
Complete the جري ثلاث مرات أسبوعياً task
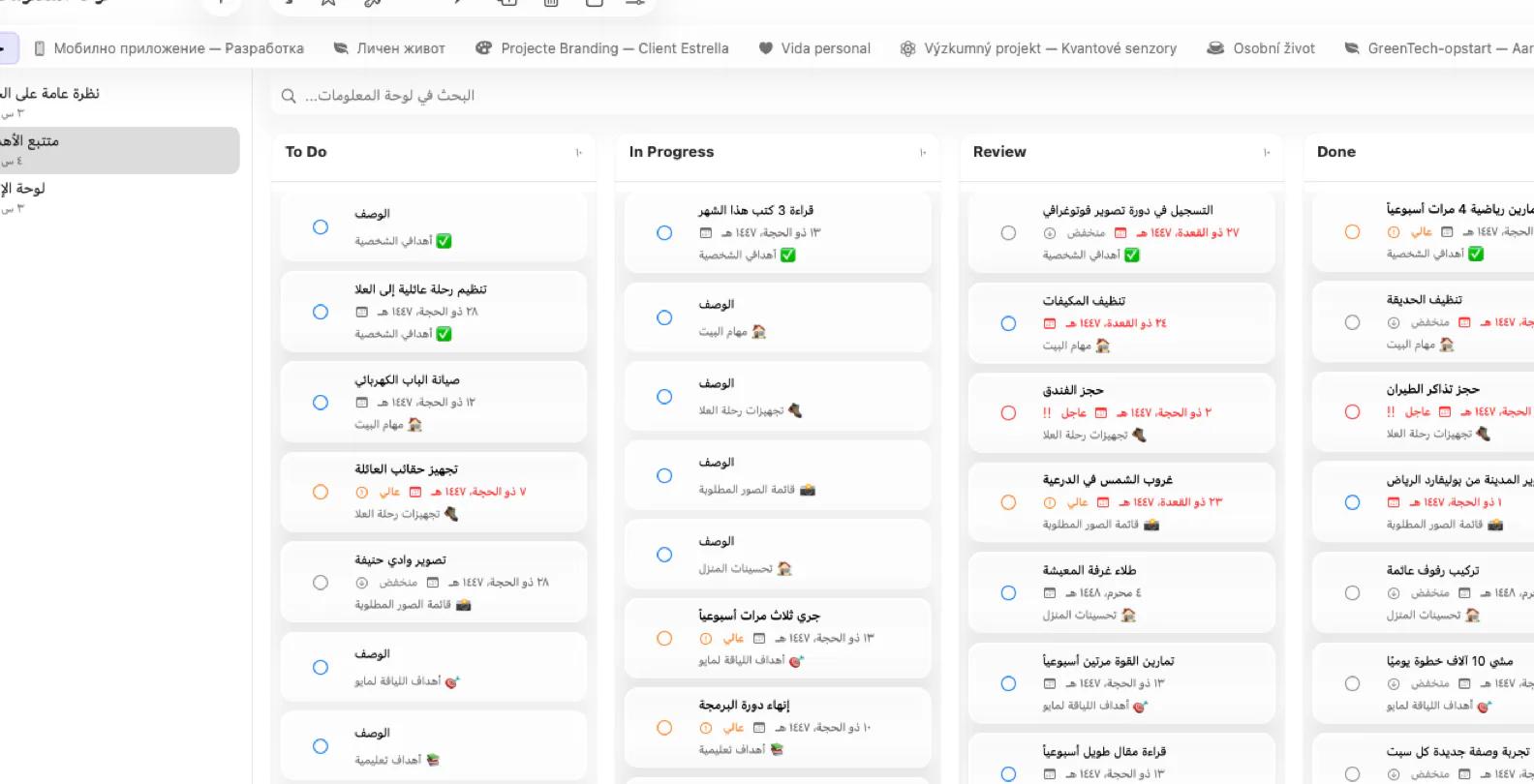[x=664, y=638]
